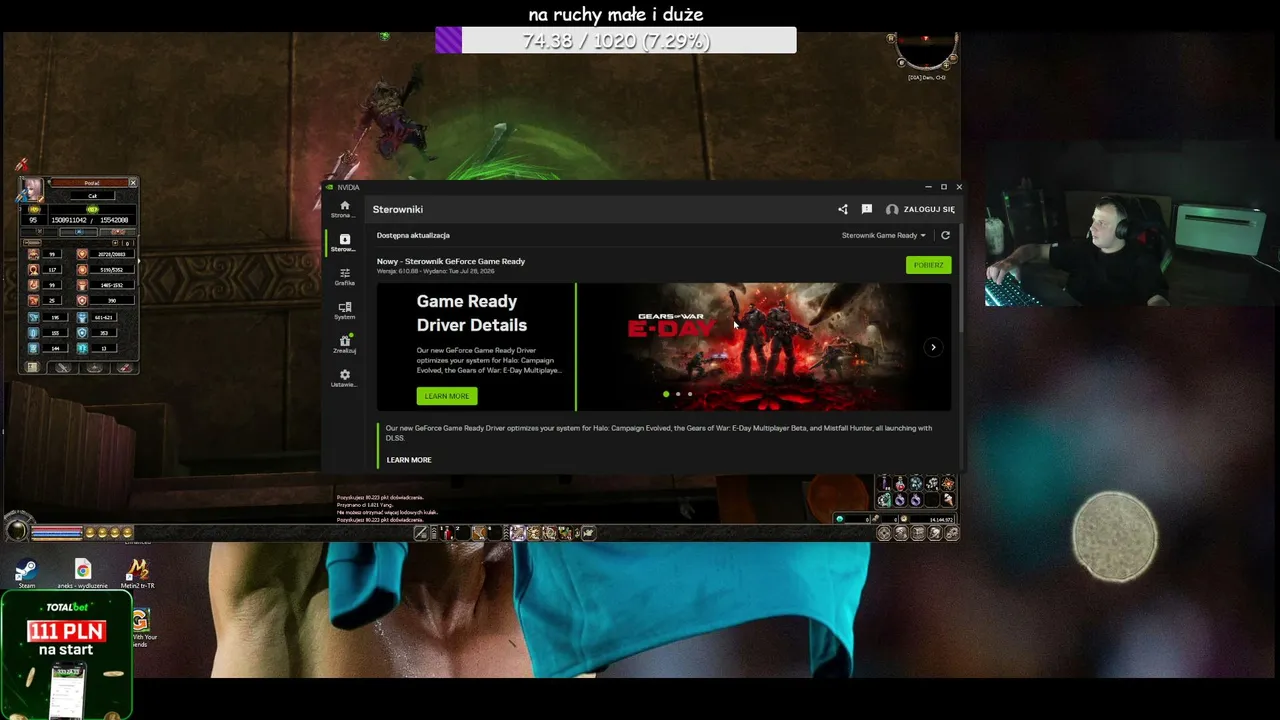Advance the banner carousel with next arrow
1280x720 pixels.
pos(933,347)
